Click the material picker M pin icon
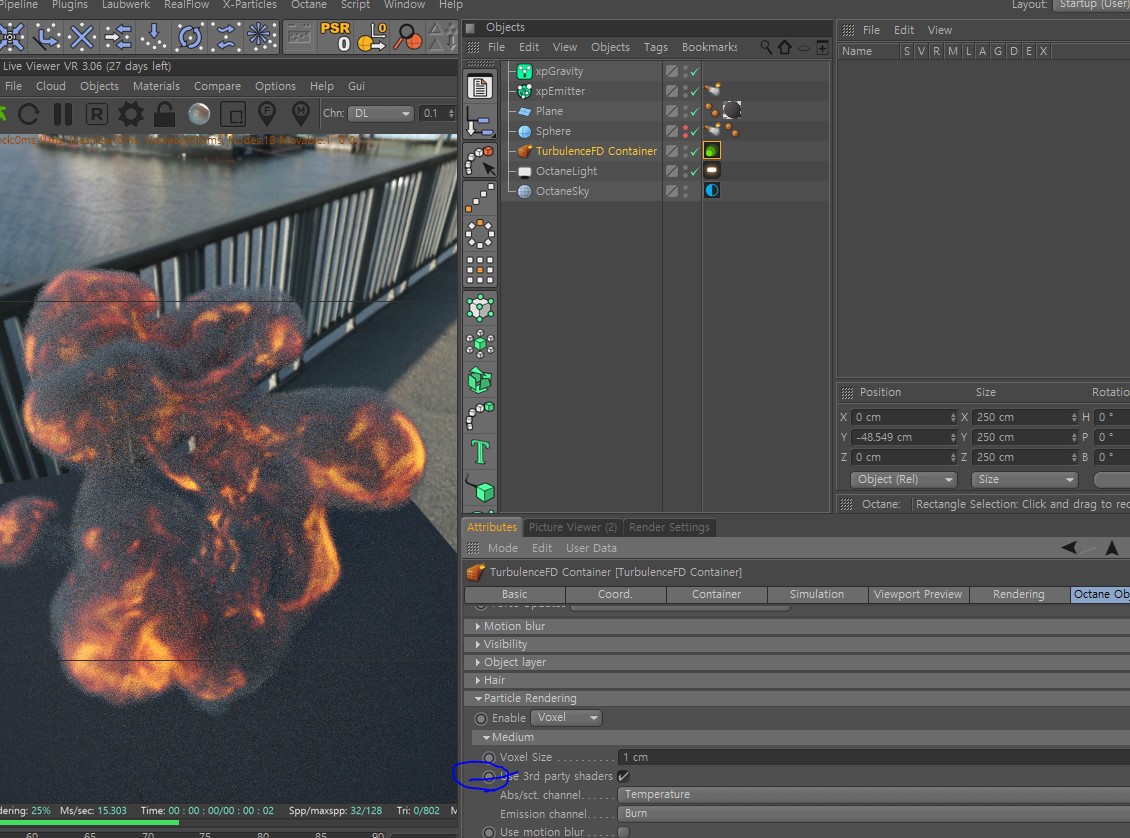This screenshot has width=1130, height=838. 301,113
